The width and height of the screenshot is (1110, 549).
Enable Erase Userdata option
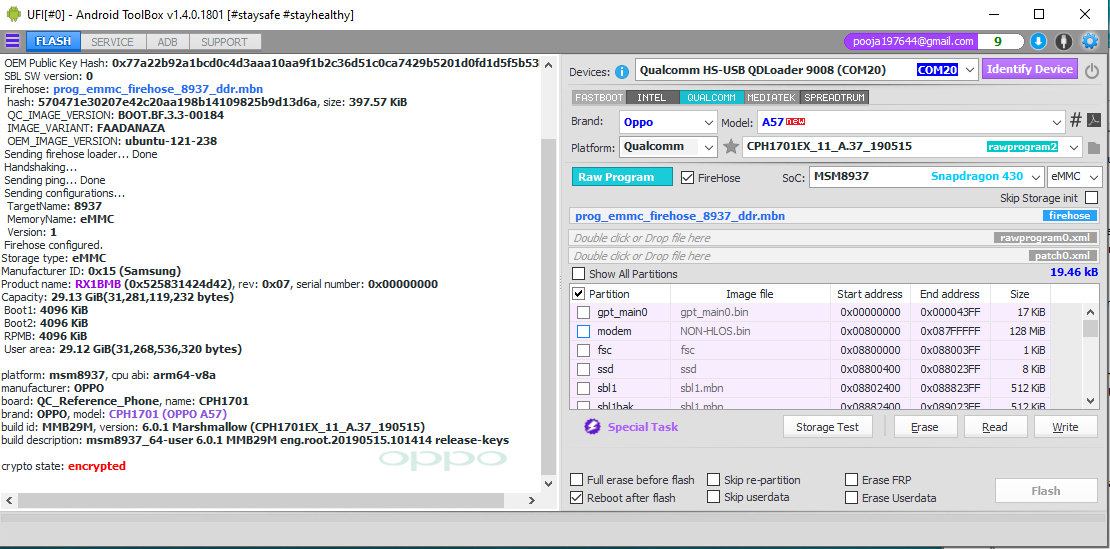tap(852, 497)
